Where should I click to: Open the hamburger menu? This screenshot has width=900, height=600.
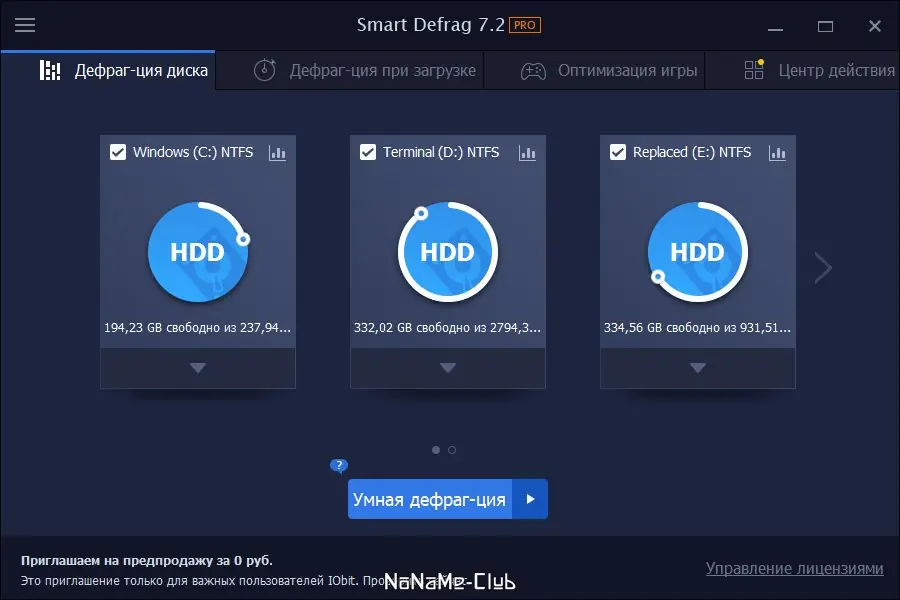(25, 25)
